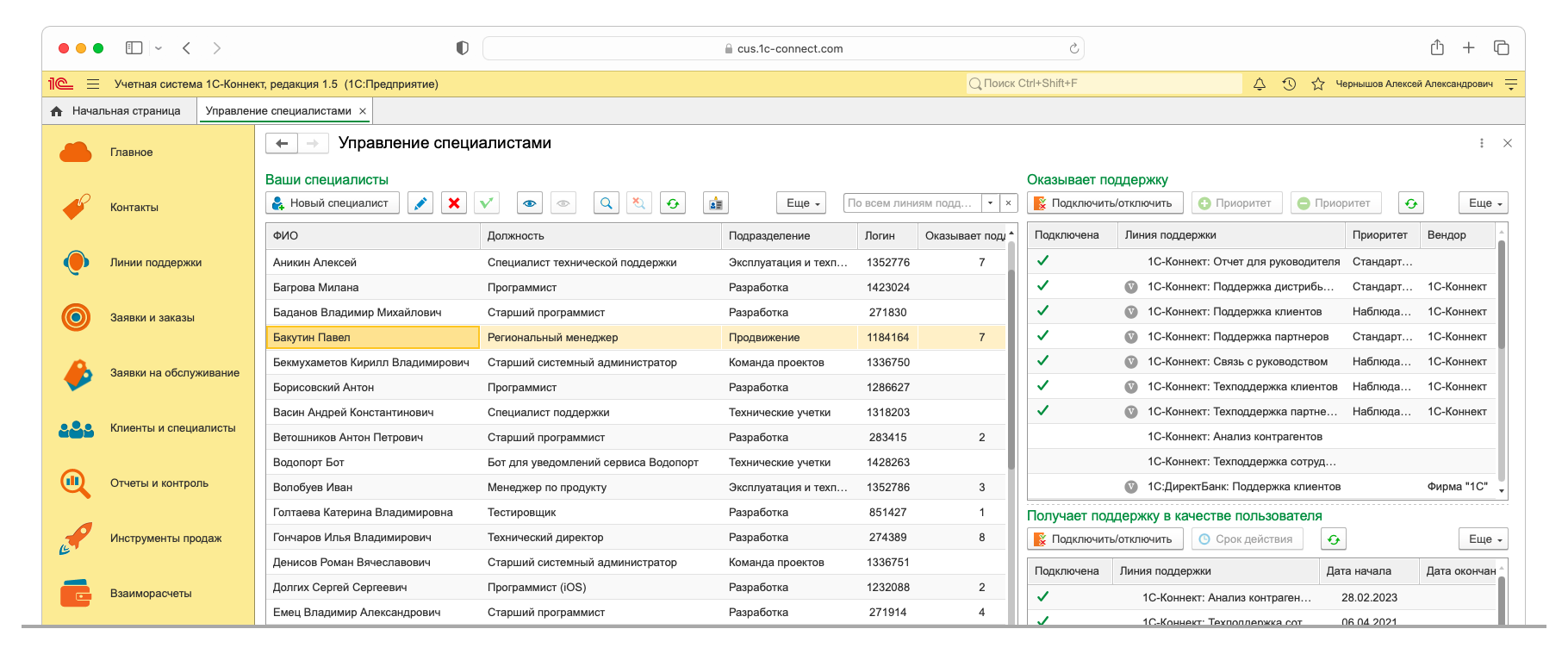Open the contact card icon in specialists toolbar
This screenshot has height=654, width=1568.
(715, 203)
